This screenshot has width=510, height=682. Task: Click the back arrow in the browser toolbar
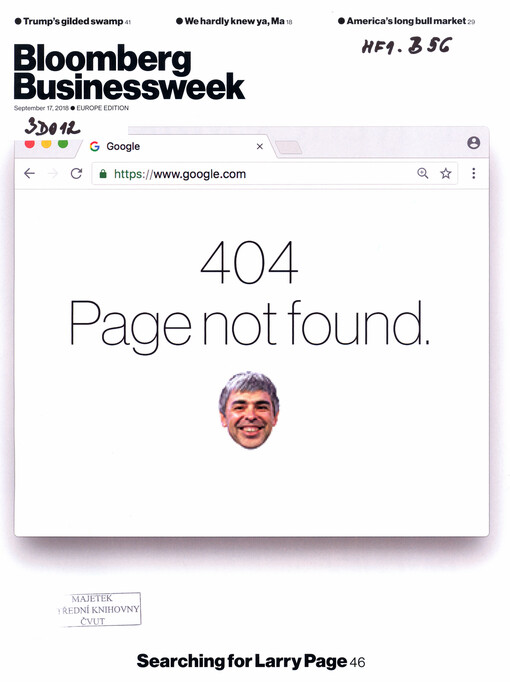(29, 174)
